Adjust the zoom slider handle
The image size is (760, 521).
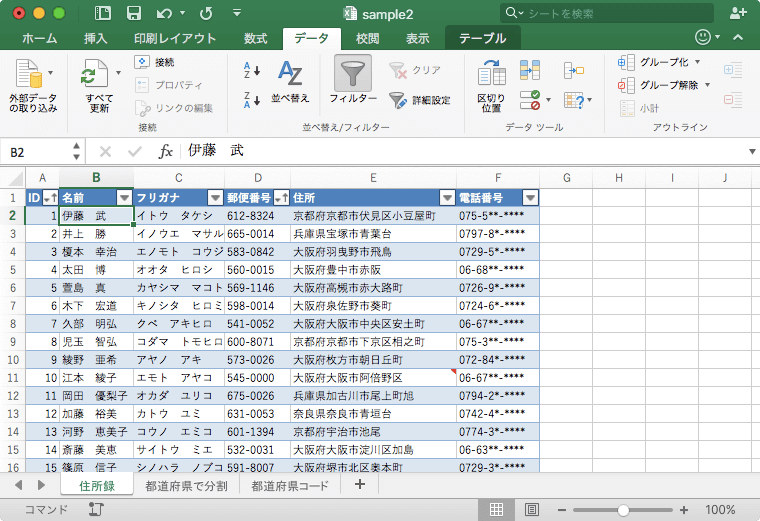tap(623, 510)
